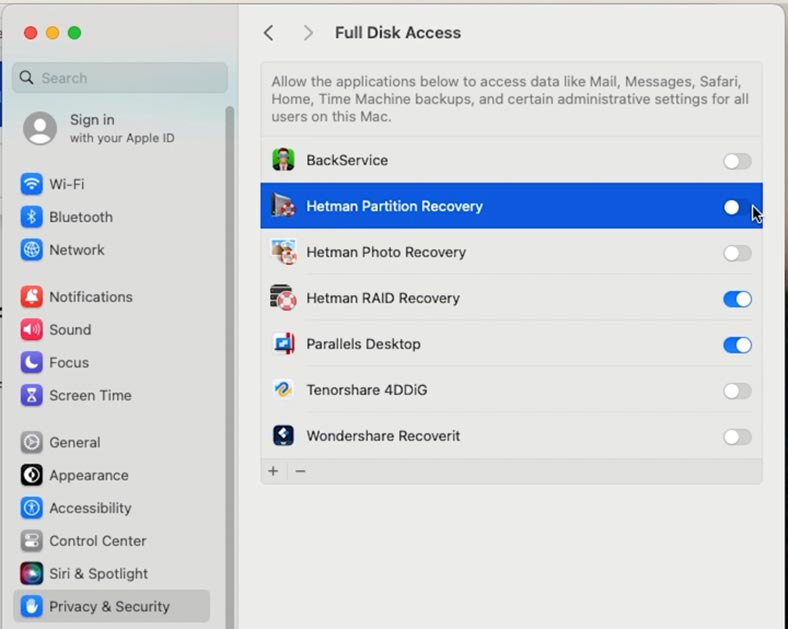The height and width of the screenshot is (629, 788).
Task: Enable Full Disk Access for BackService
Action: (x=737, y=161)
